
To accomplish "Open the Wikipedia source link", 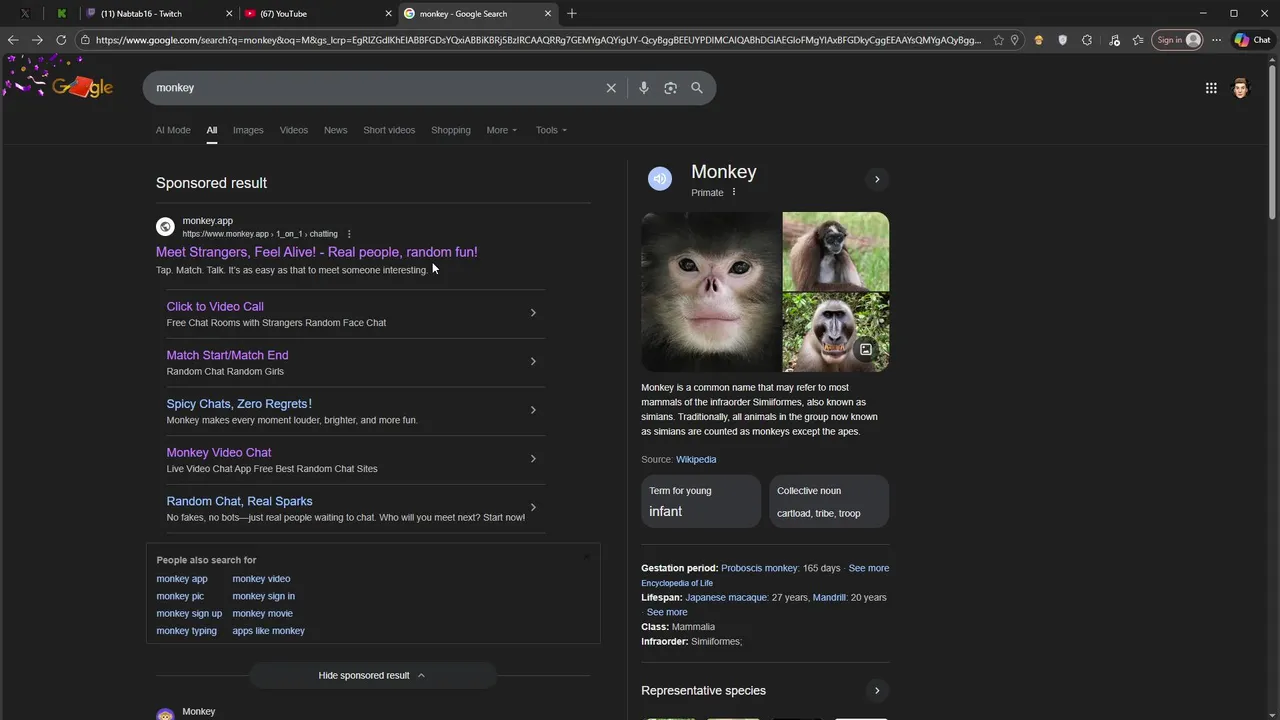I will tap(696, 460).
